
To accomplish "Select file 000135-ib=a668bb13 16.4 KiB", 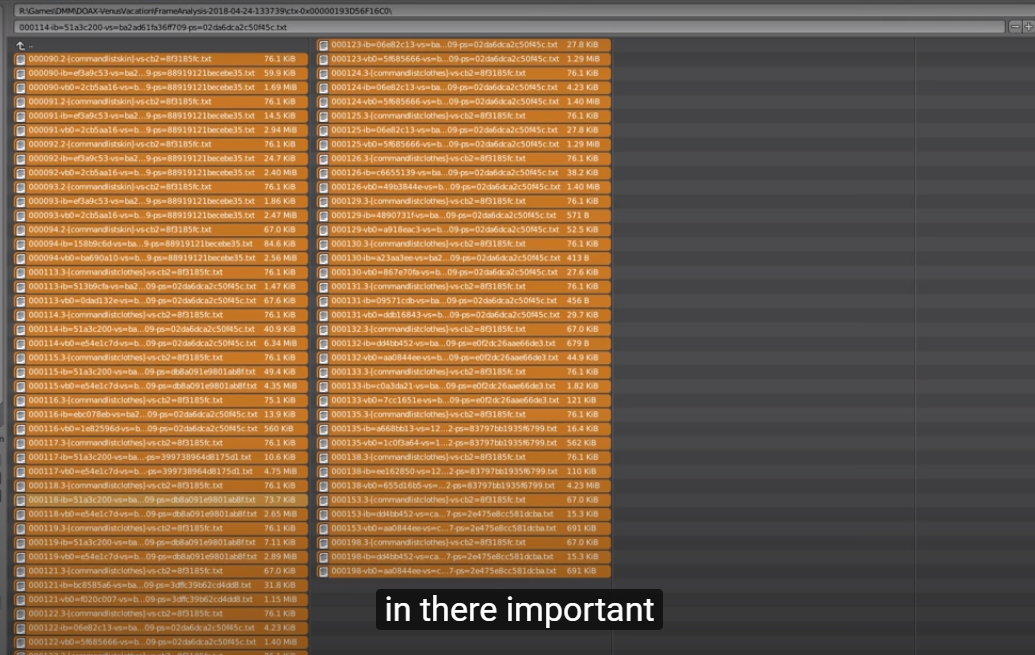I will tap(464, 429).
